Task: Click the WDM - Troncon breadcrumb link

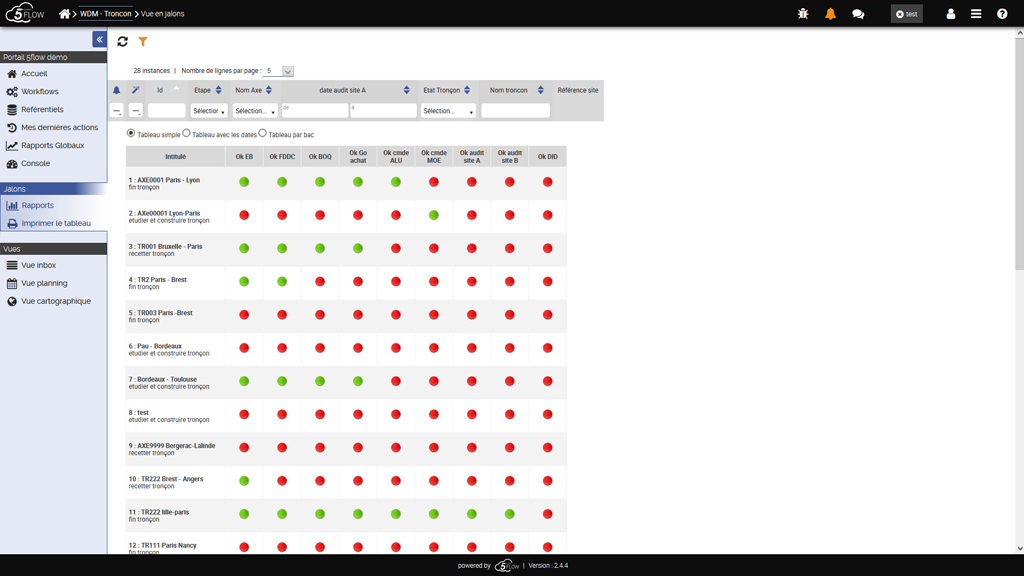Action: (105, 14)
